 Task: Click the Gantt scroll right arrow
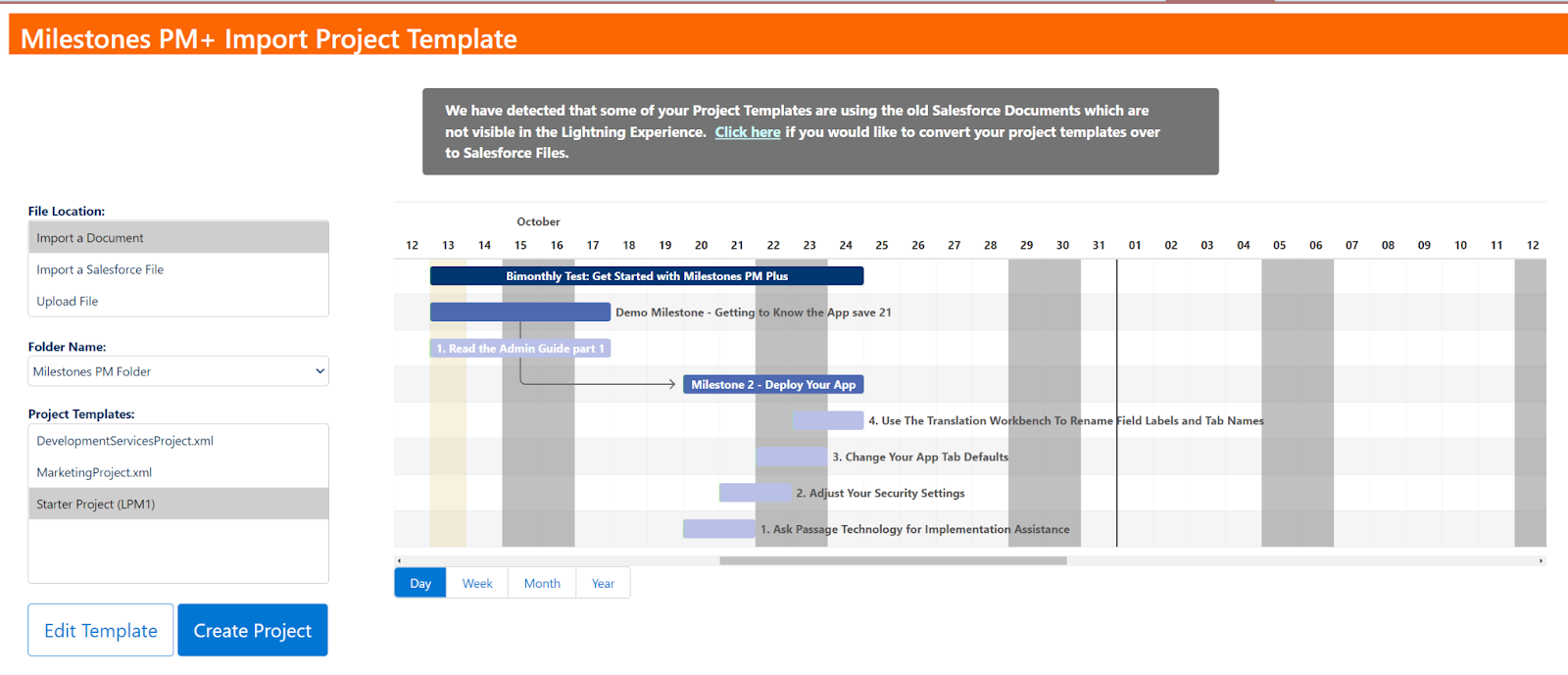(x=1541, y=561)
